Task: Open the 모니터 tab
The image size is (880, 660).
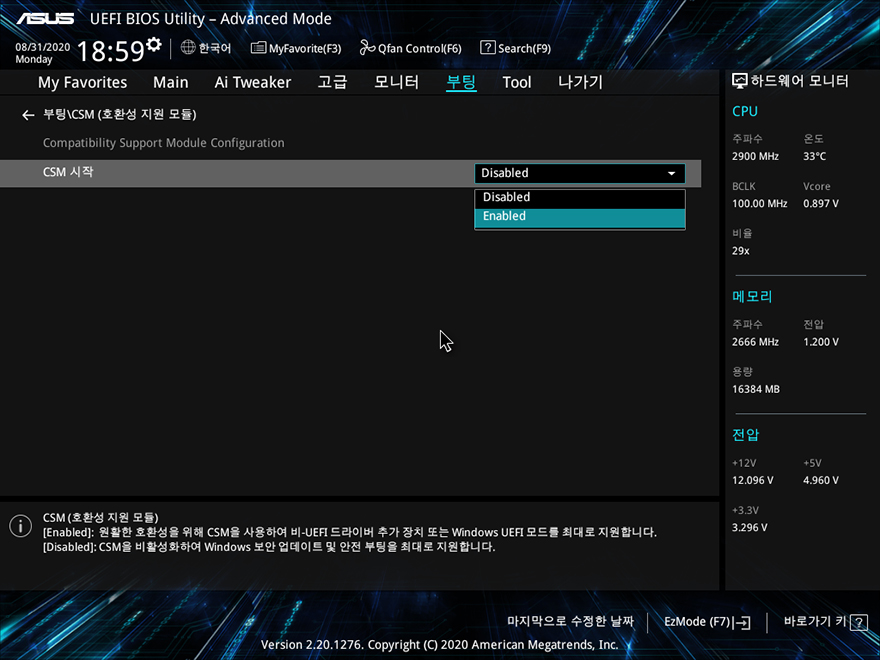Action: (x=396, y=82)
